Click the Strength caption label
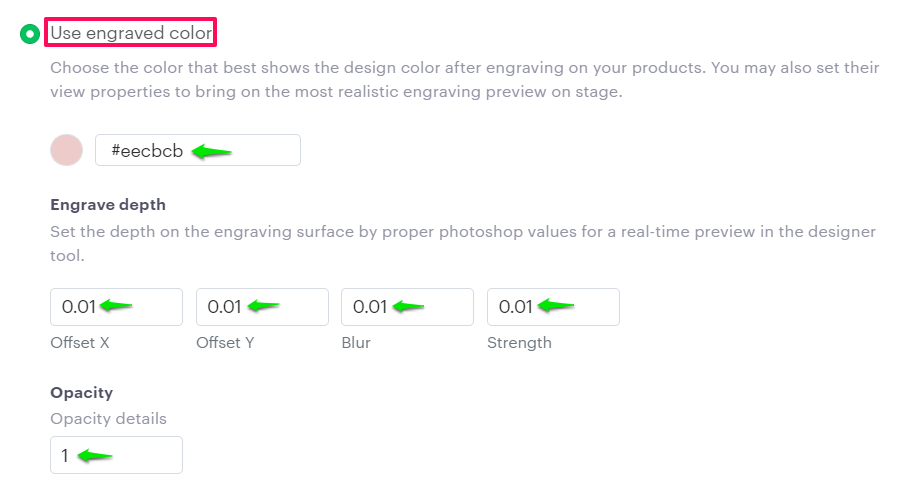Image resolution: width=911 pixels, height=495 pixels. coord(519,342)
